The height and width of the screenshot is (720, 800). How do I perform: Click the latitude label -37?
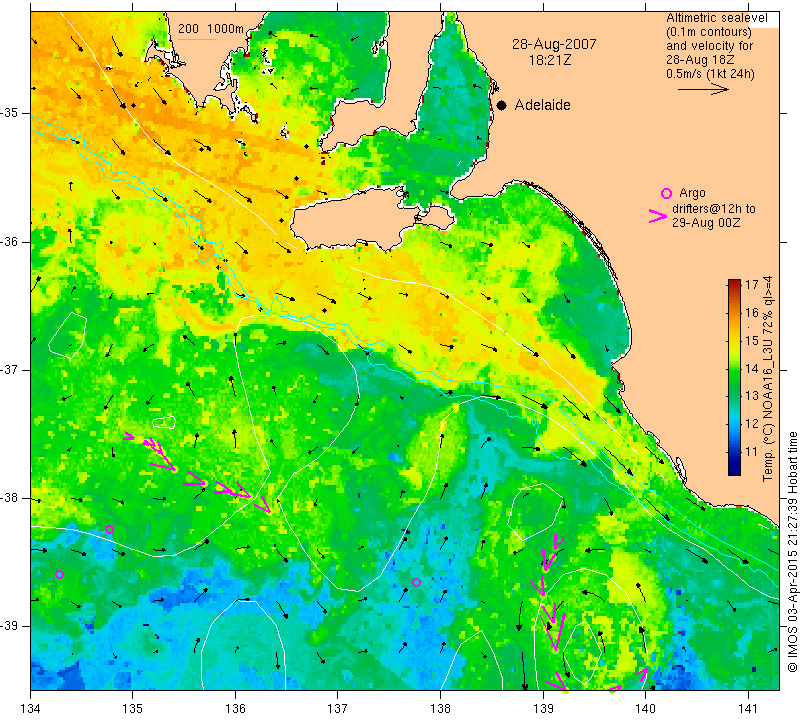point(10,369)
